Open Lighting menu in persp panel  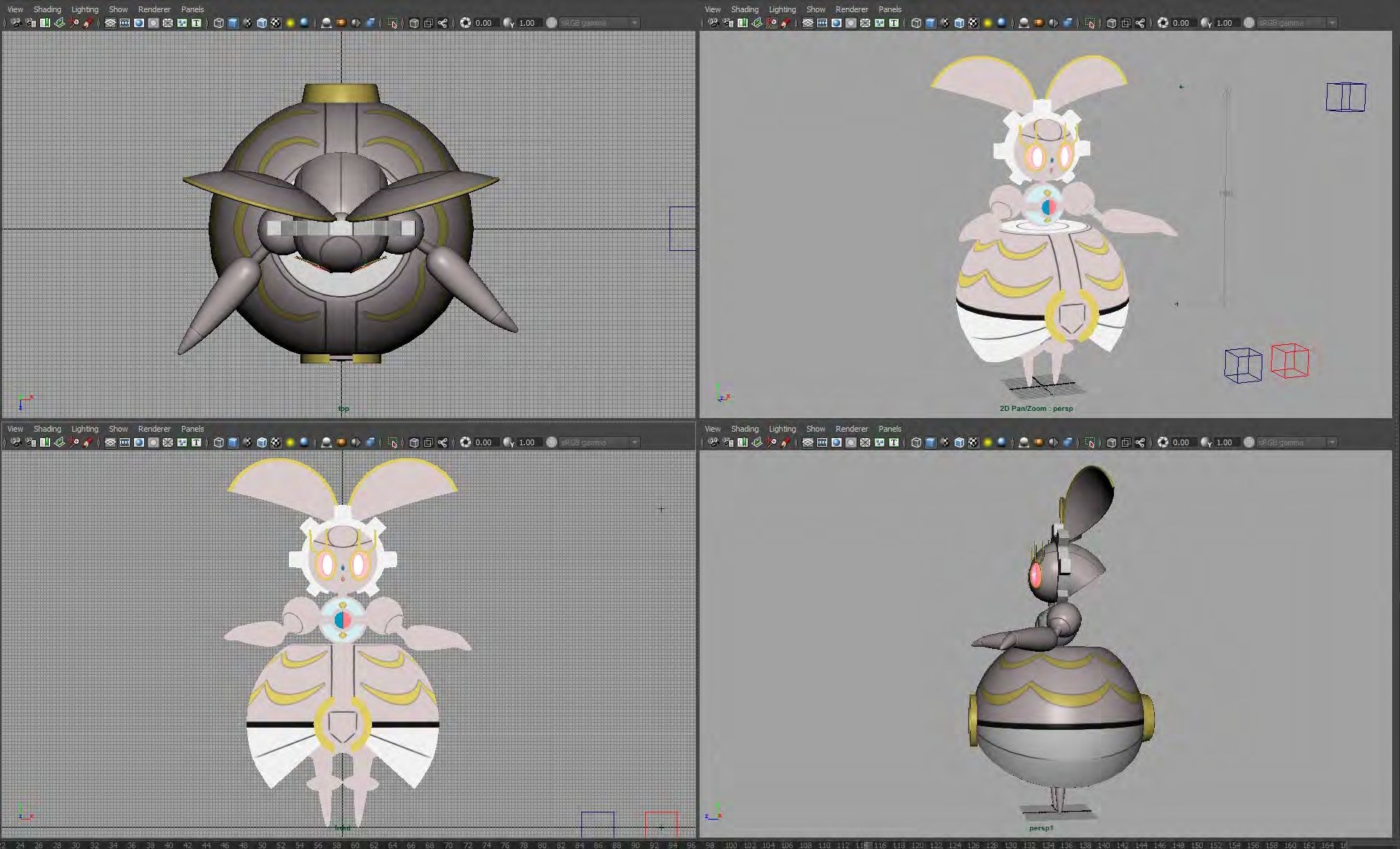(782, 9)
